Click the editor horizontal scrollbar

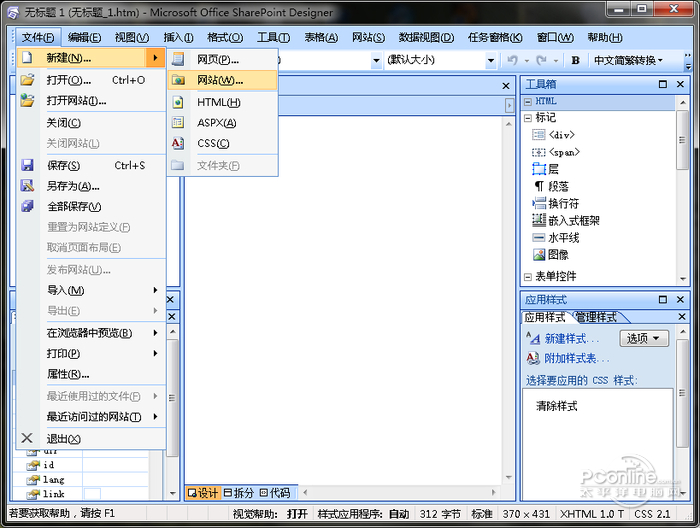pos(400,492)
